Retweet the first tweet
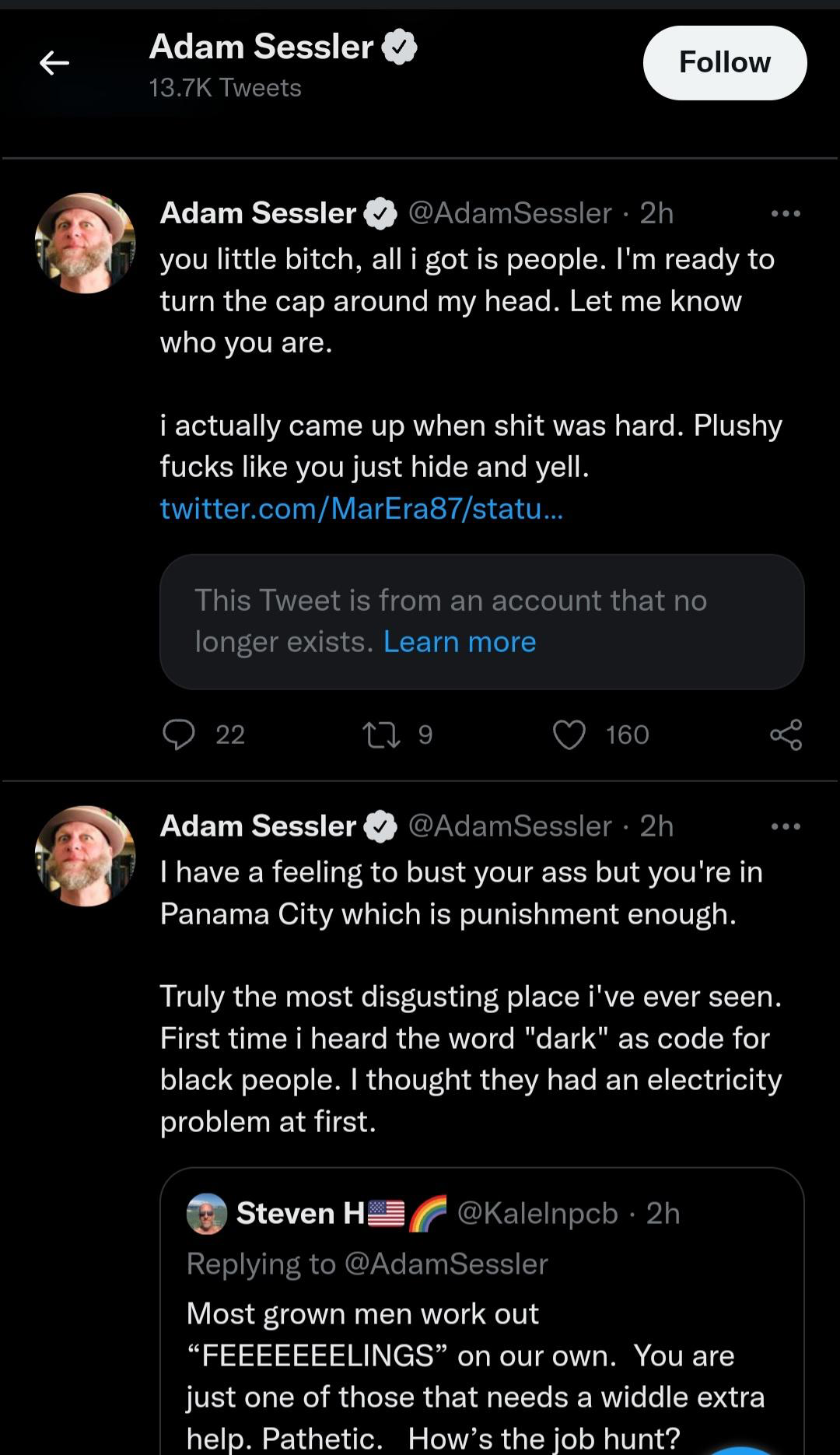 [x=382, y=735]
